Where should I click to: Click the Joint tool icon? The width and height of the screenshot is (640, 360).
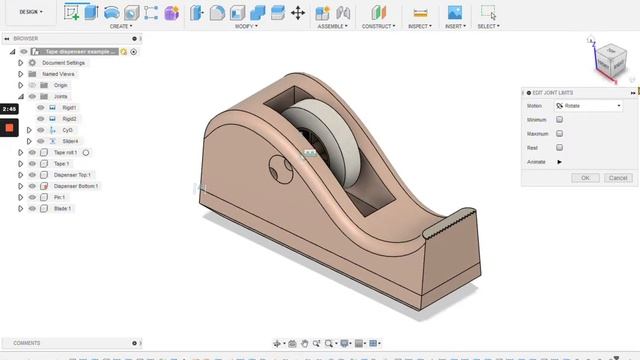(343, 13)
